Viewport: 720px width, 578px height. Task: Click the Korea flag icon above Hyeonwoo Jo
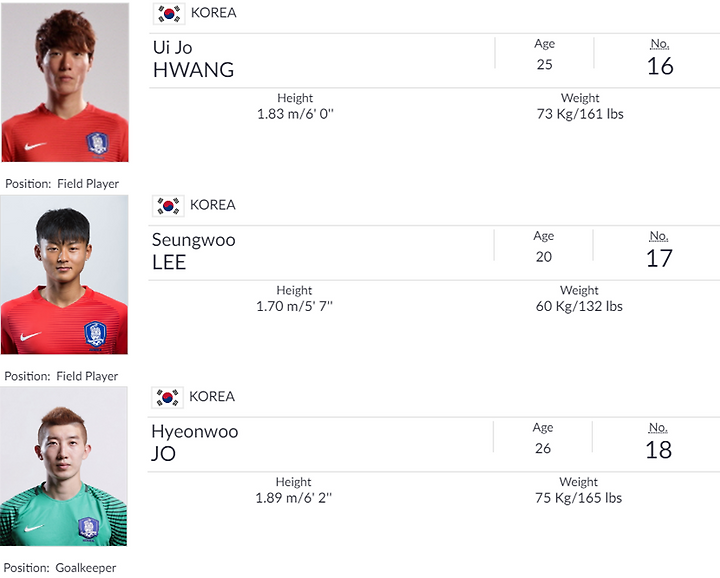[167, 397]
